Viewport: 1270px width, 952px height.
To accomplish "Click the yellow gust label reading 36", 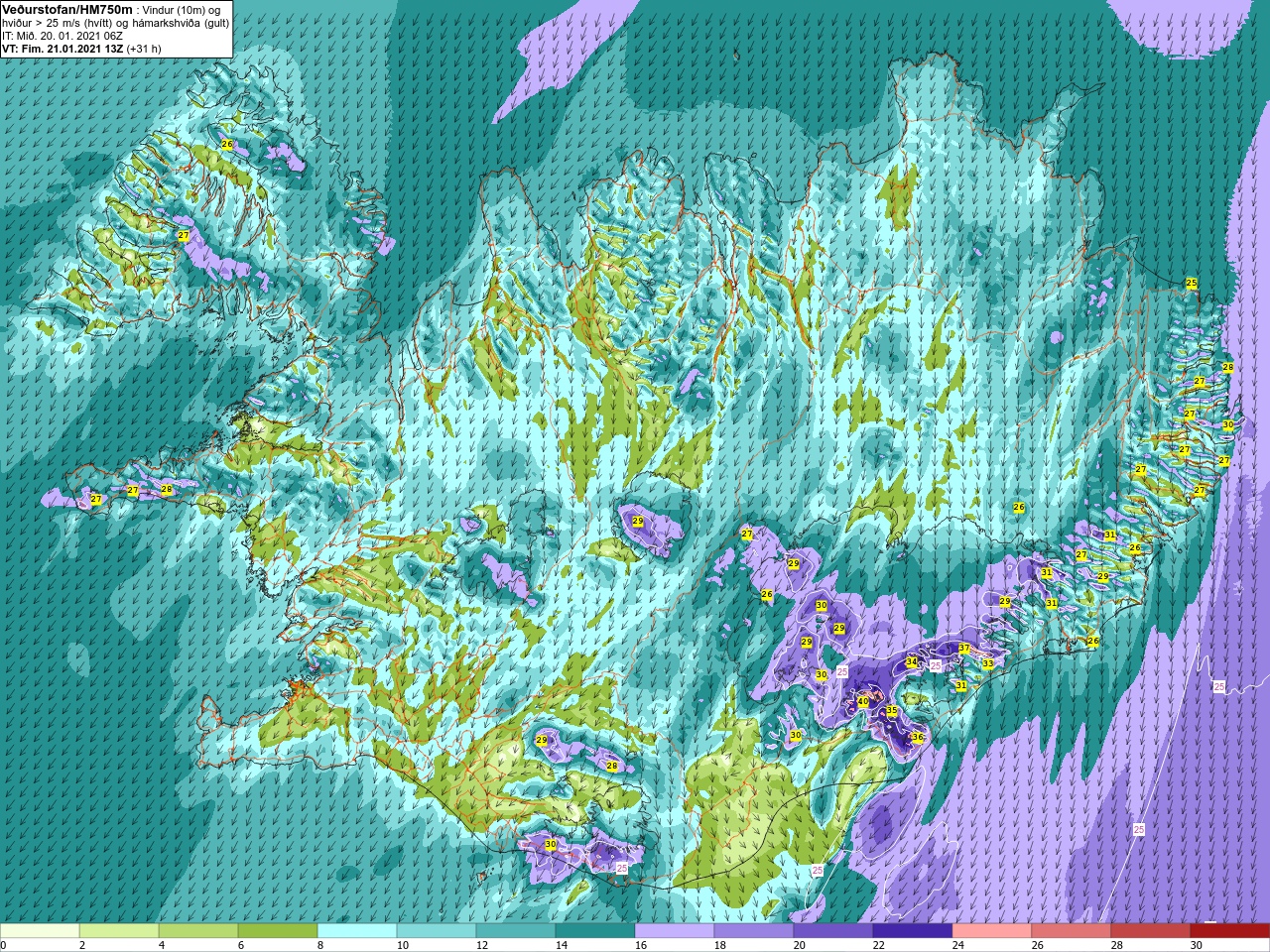I will coord(917,737).
